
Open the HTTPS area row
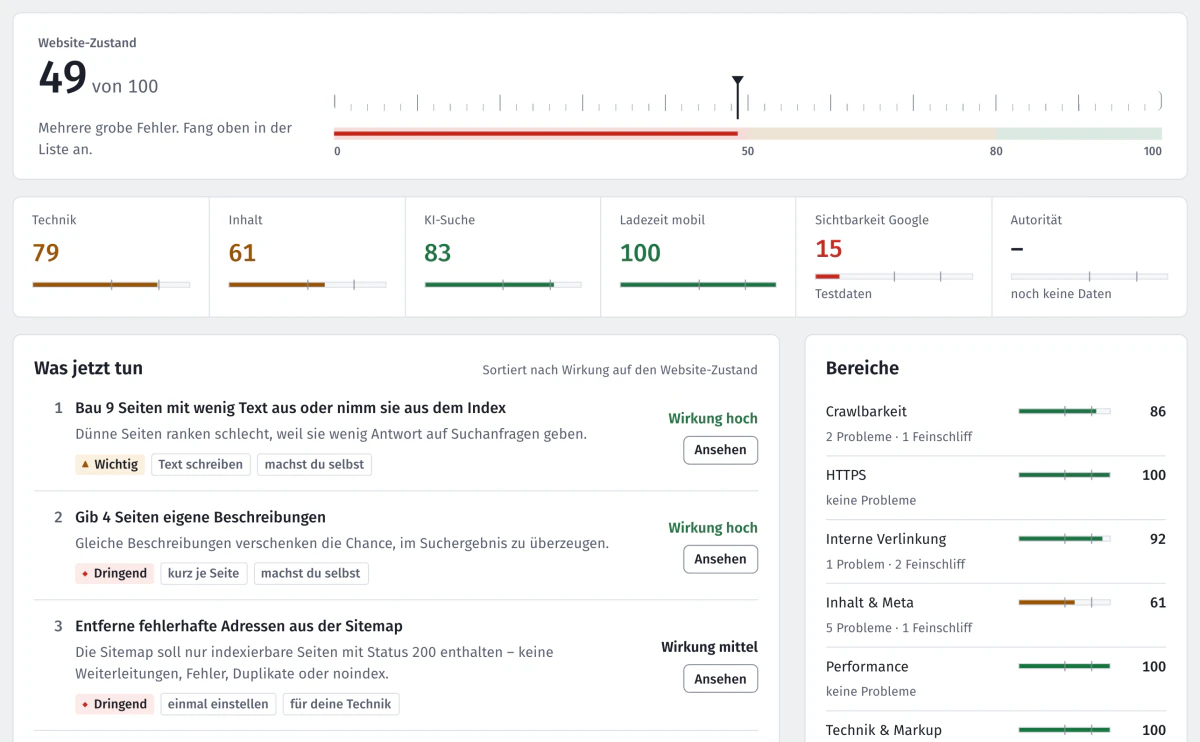[x=996, y=487]
